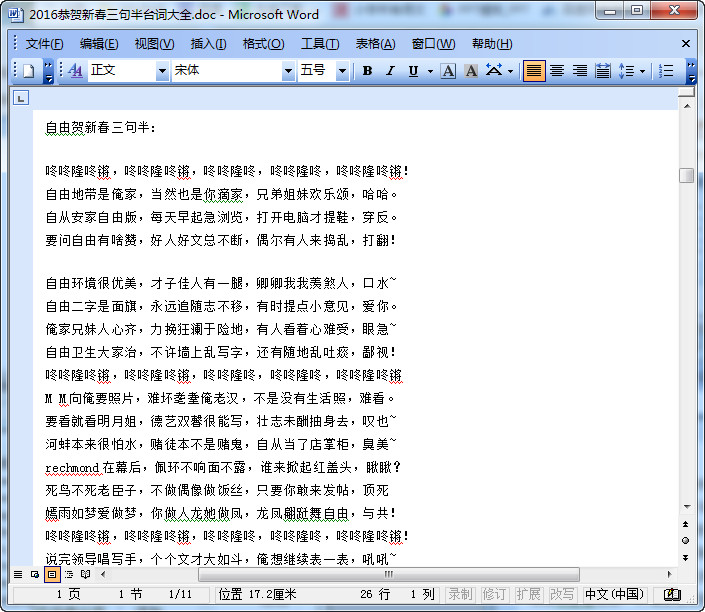Center the paragraph text
Screen dimensions: 705x612
557,71
